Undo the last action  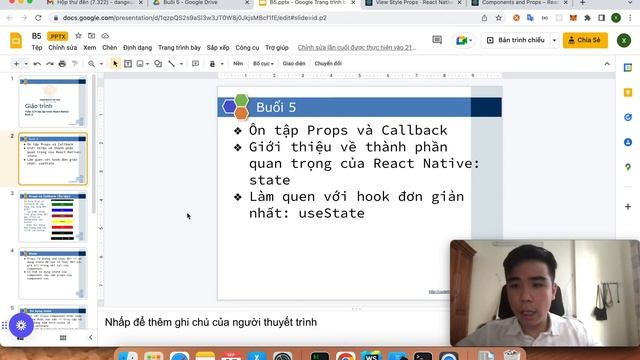[37, 64]
